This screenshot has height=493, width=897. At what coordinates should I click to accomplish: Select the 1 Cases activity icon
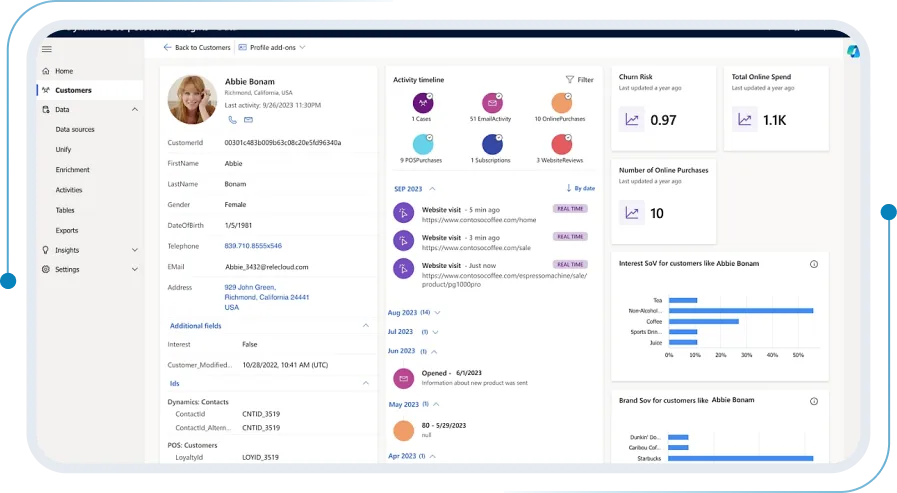pos(423,103)
